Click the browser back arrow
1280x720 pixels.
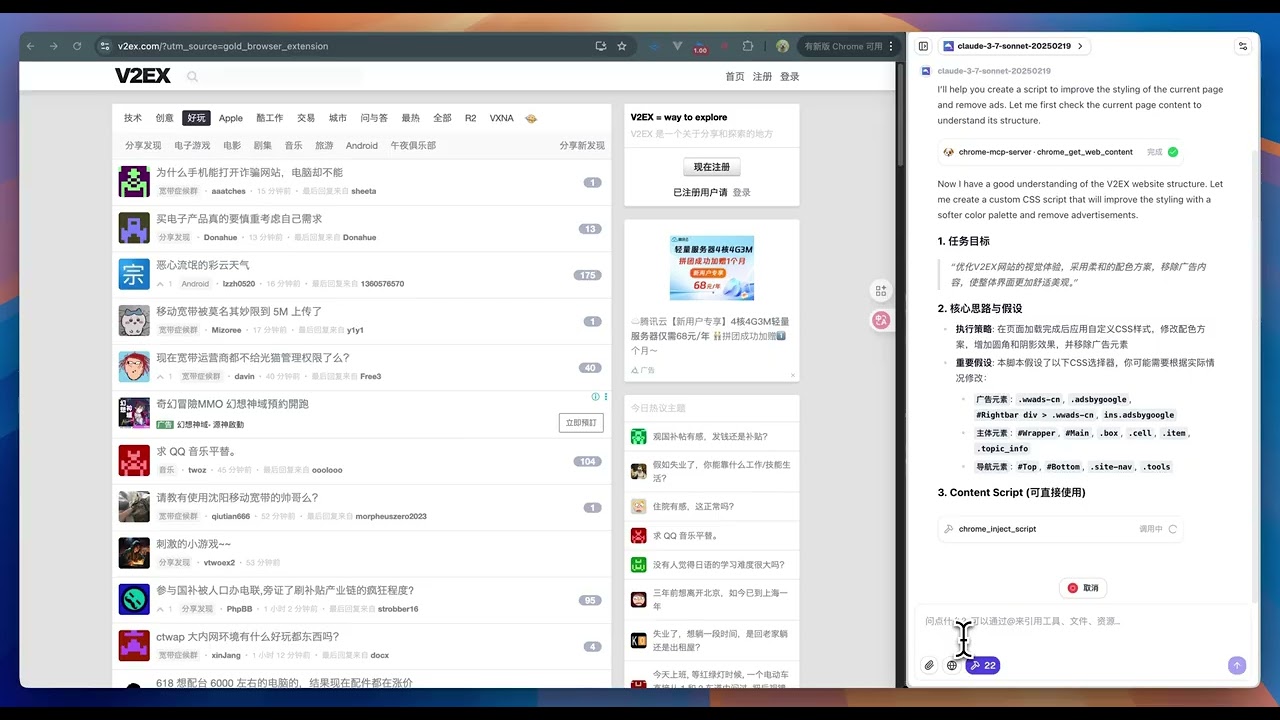[x=30, y=46]
